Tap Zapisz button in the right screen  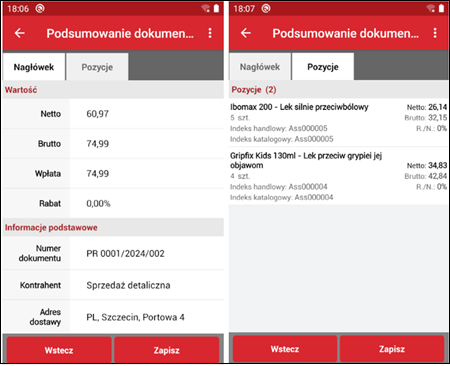(x=392, y=349)
